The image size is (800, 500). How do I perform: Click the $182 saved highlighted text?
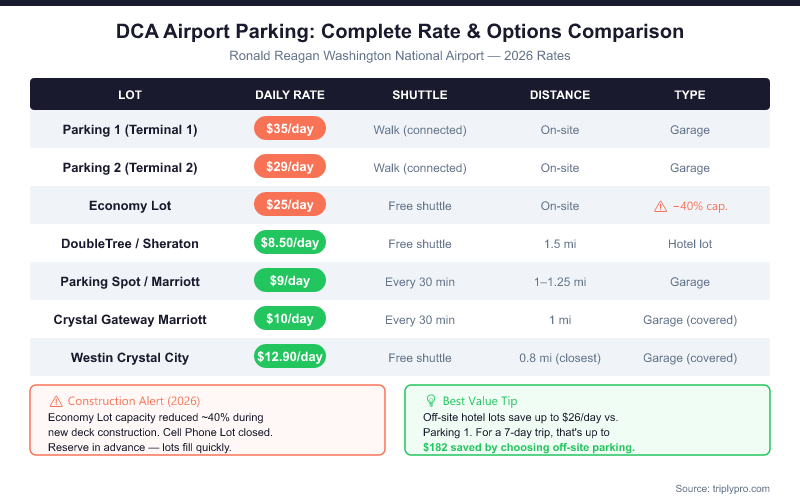[529, 447]
